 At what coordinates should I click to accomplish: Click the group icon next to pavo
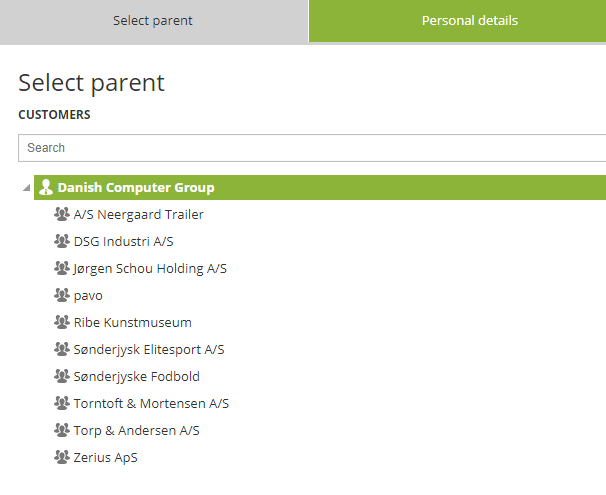point(62,295)
